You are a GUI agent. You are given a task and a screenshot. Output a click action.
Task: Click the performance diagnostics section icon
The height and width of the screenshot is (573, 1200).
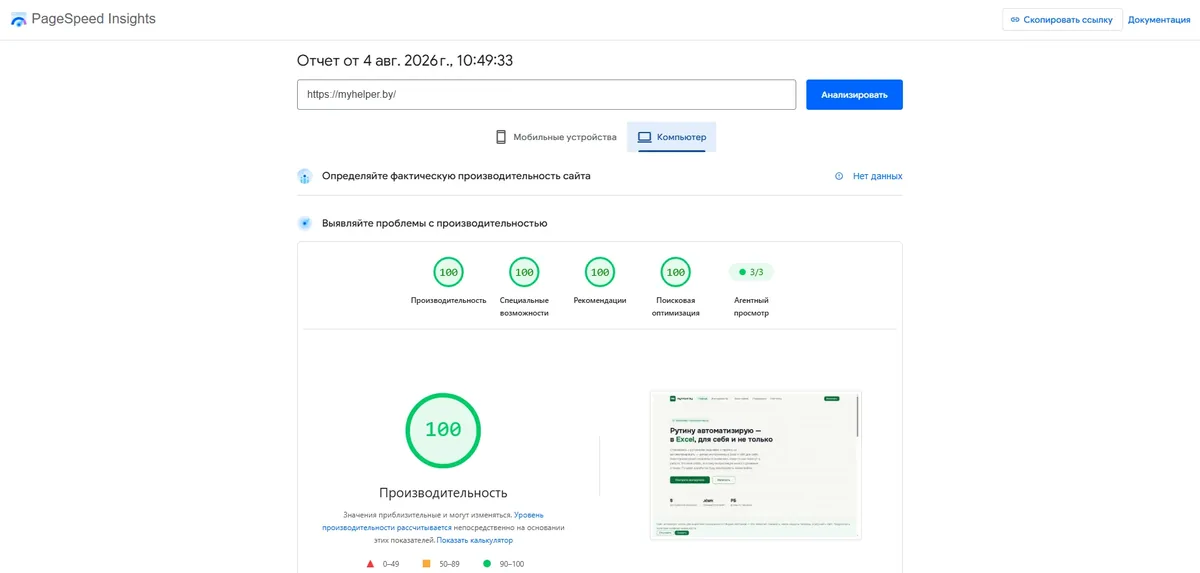click(x=305, y=223)
